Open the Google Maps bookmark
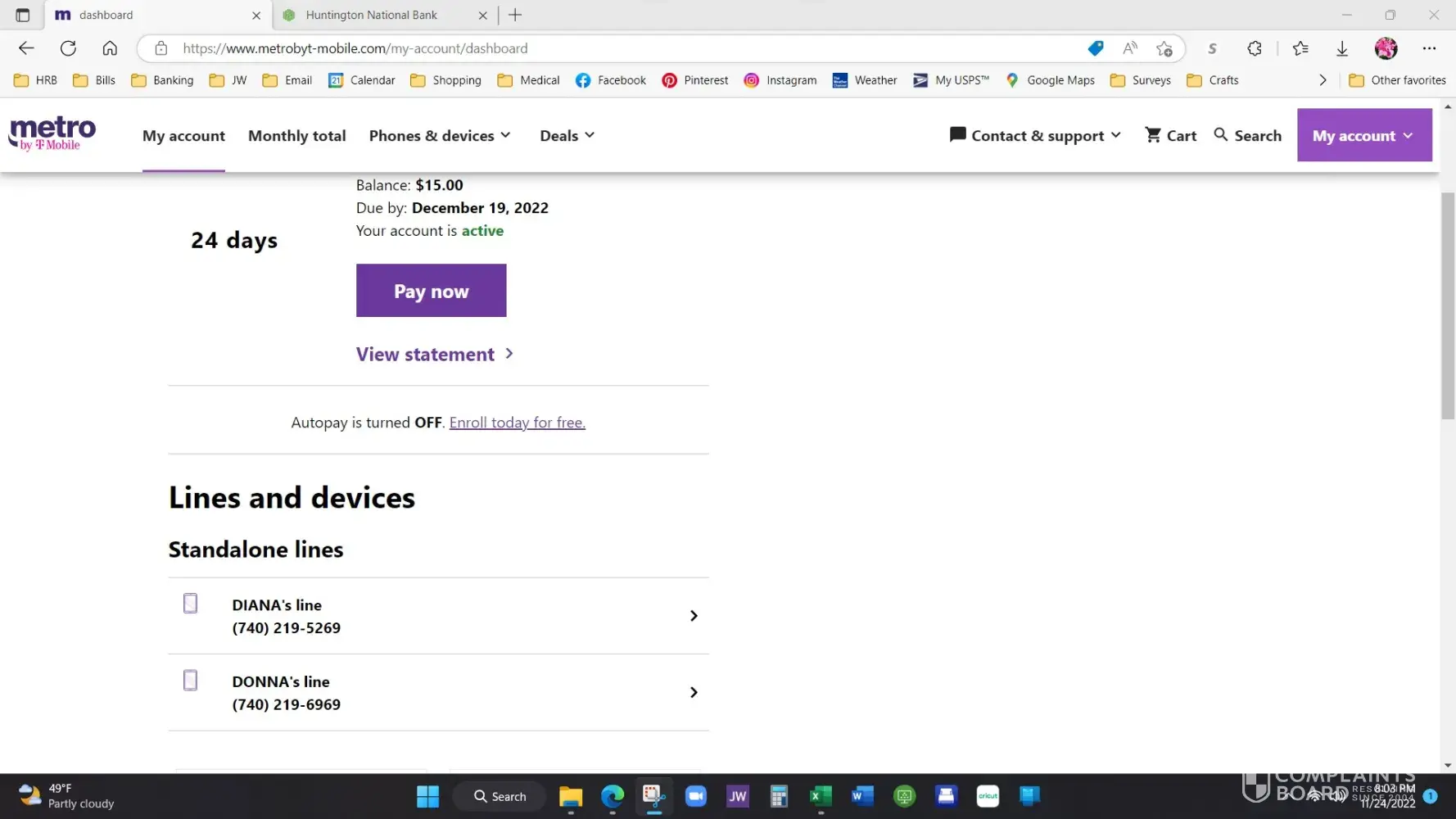This screenshot has width=1456, height=819. point(1050,80)
